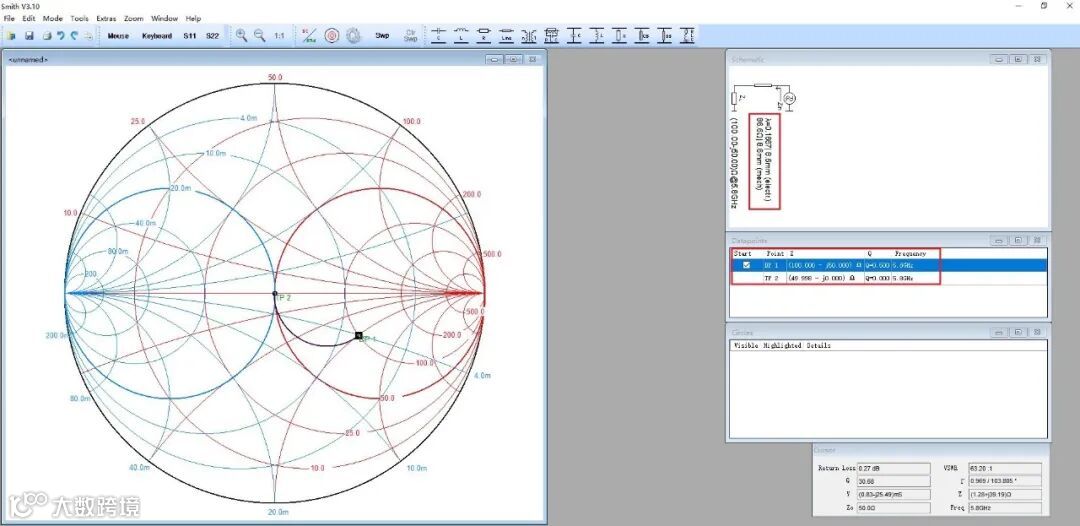Click the Highlighted column header in Circles

pyautogui.click(x=782, y=345)
